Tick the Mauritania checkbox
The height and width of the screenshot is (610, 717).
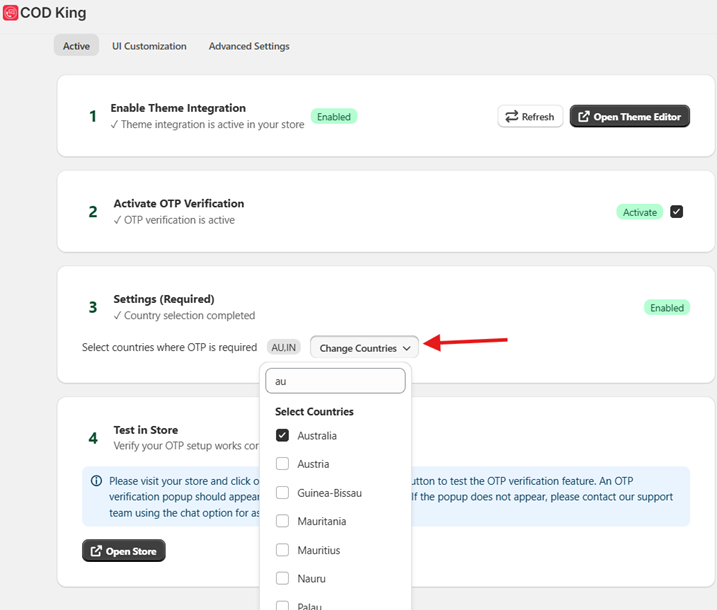(x=282, y=521)
